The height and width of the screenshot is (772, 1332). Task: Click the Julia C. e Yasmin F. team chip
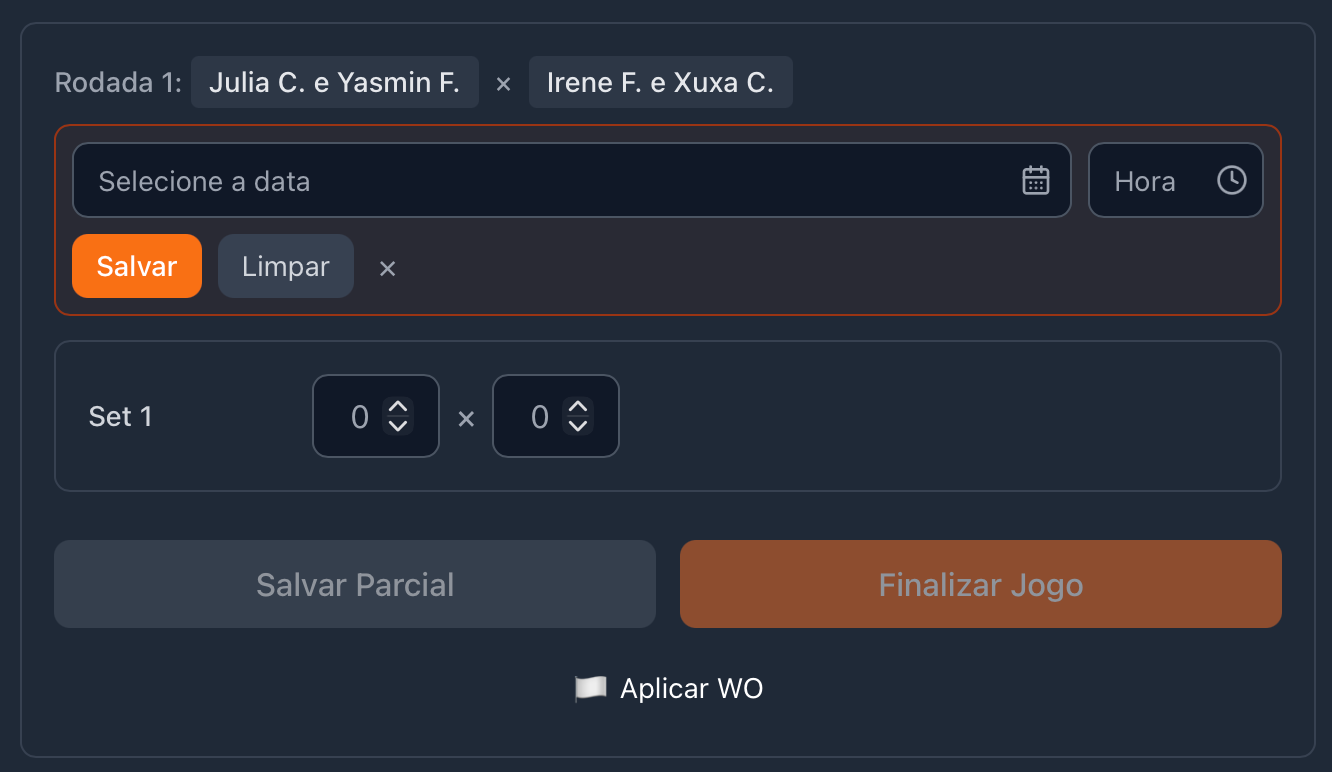pos(334,83)
